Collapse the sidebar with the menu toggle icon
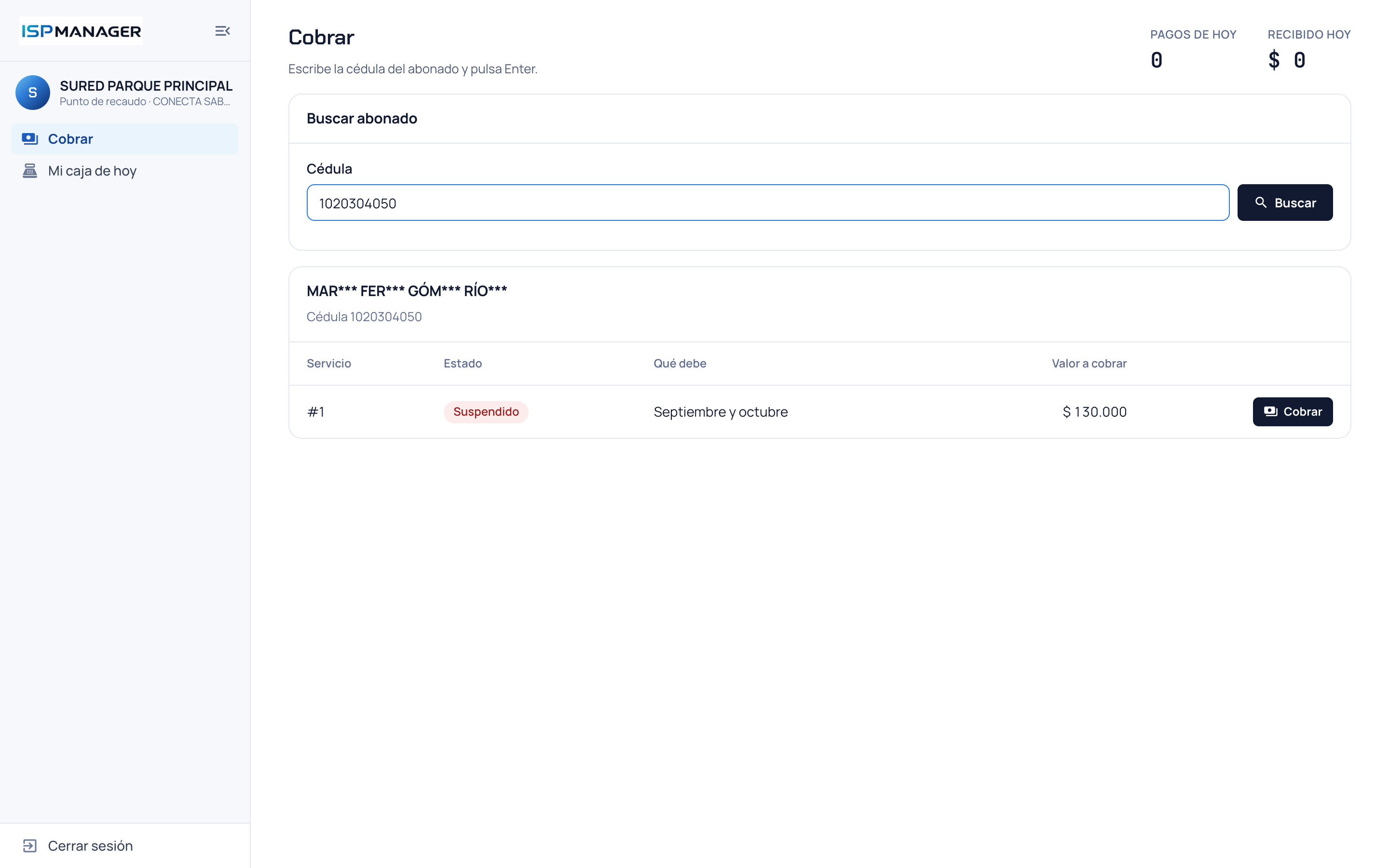Image resolution: width=1389 pixels, height=868 pixels. pyautogui.click(x=222, y=31)
